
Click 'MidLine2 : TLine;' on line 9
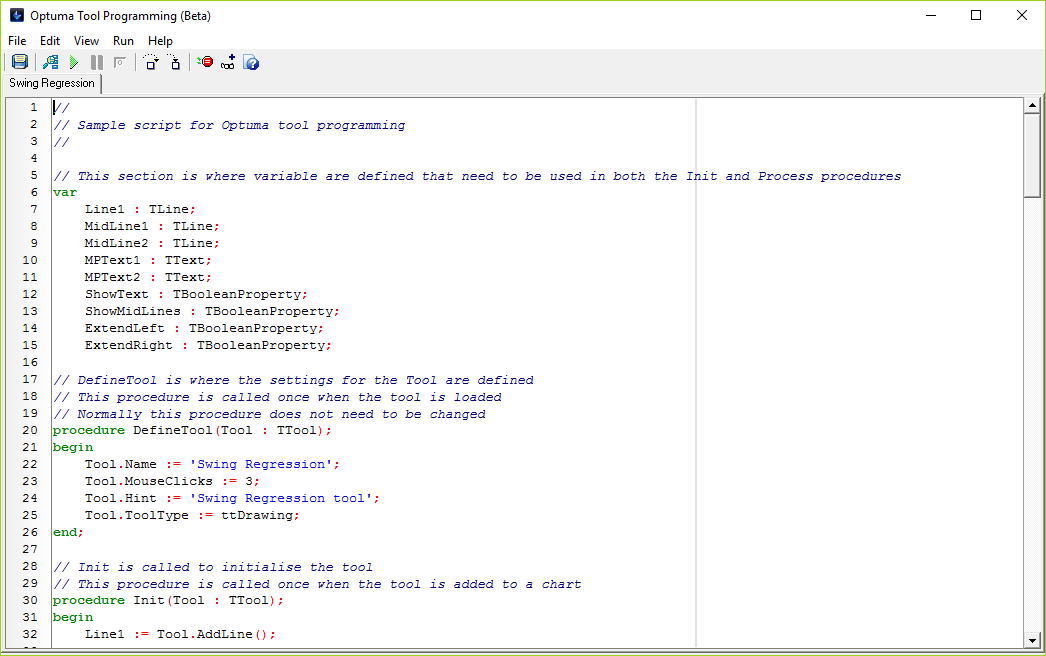pyautogui.click(x=152, y=243)
